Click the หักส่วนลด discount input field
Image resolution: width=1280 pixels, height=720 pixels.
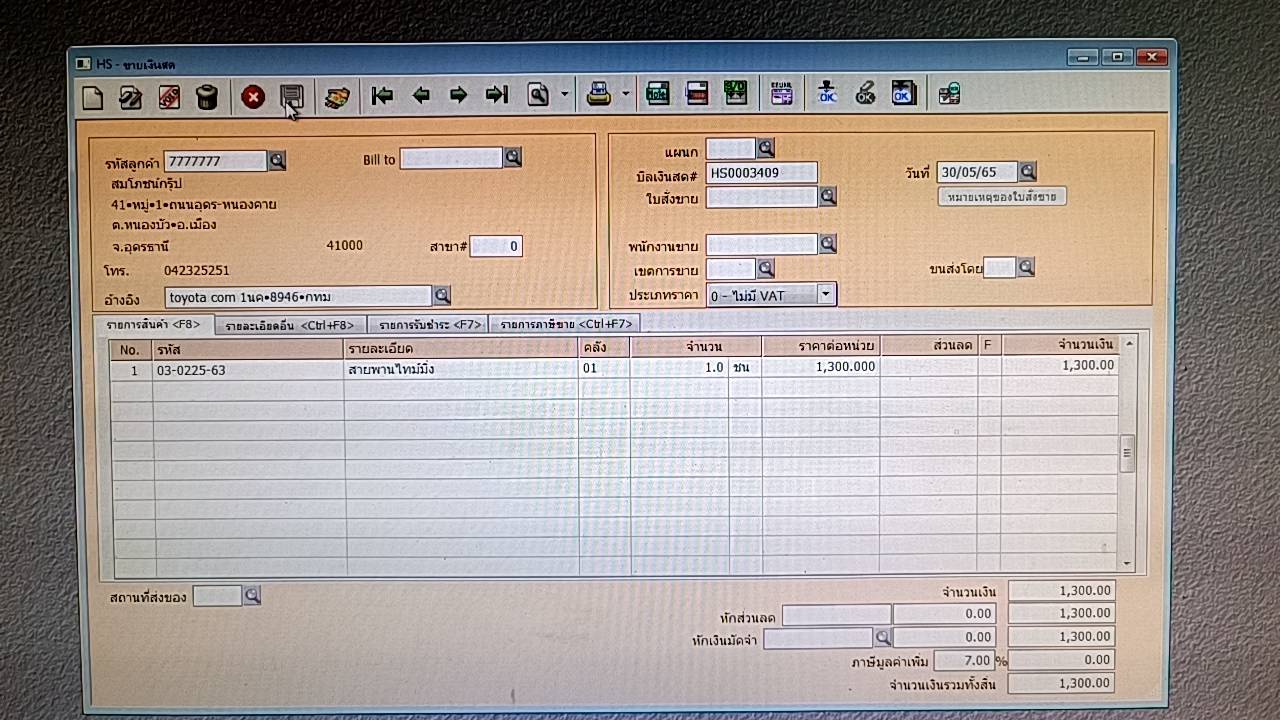tap(836, 614)
